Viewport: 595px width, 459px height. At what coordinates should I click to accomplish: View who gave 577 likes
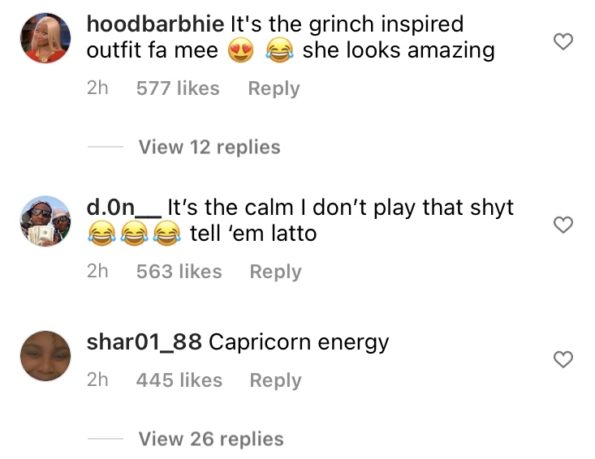click(x=178, y=88)
